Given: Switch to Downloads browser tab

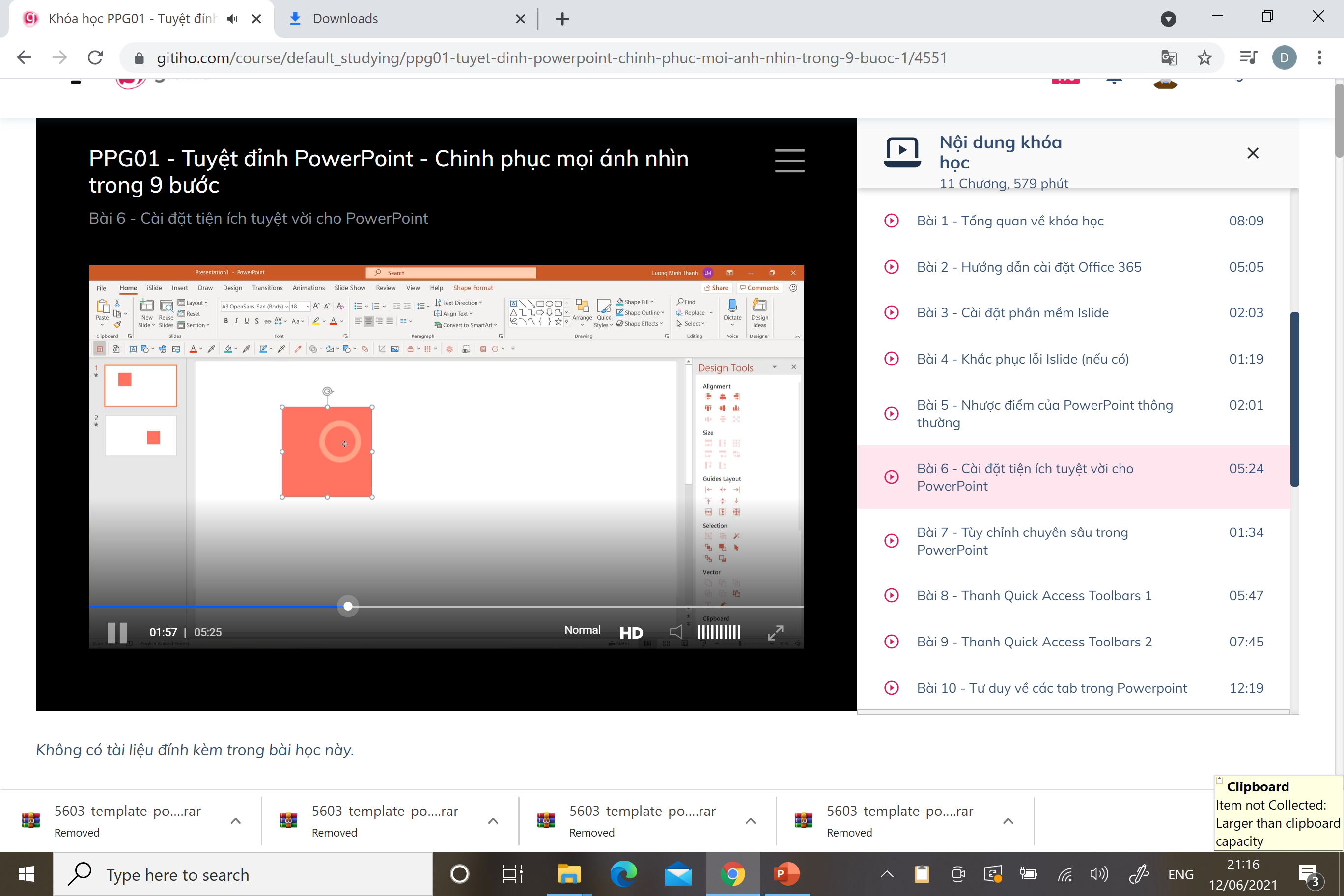Looking at the screenshot, I should [x=406, y=19].
